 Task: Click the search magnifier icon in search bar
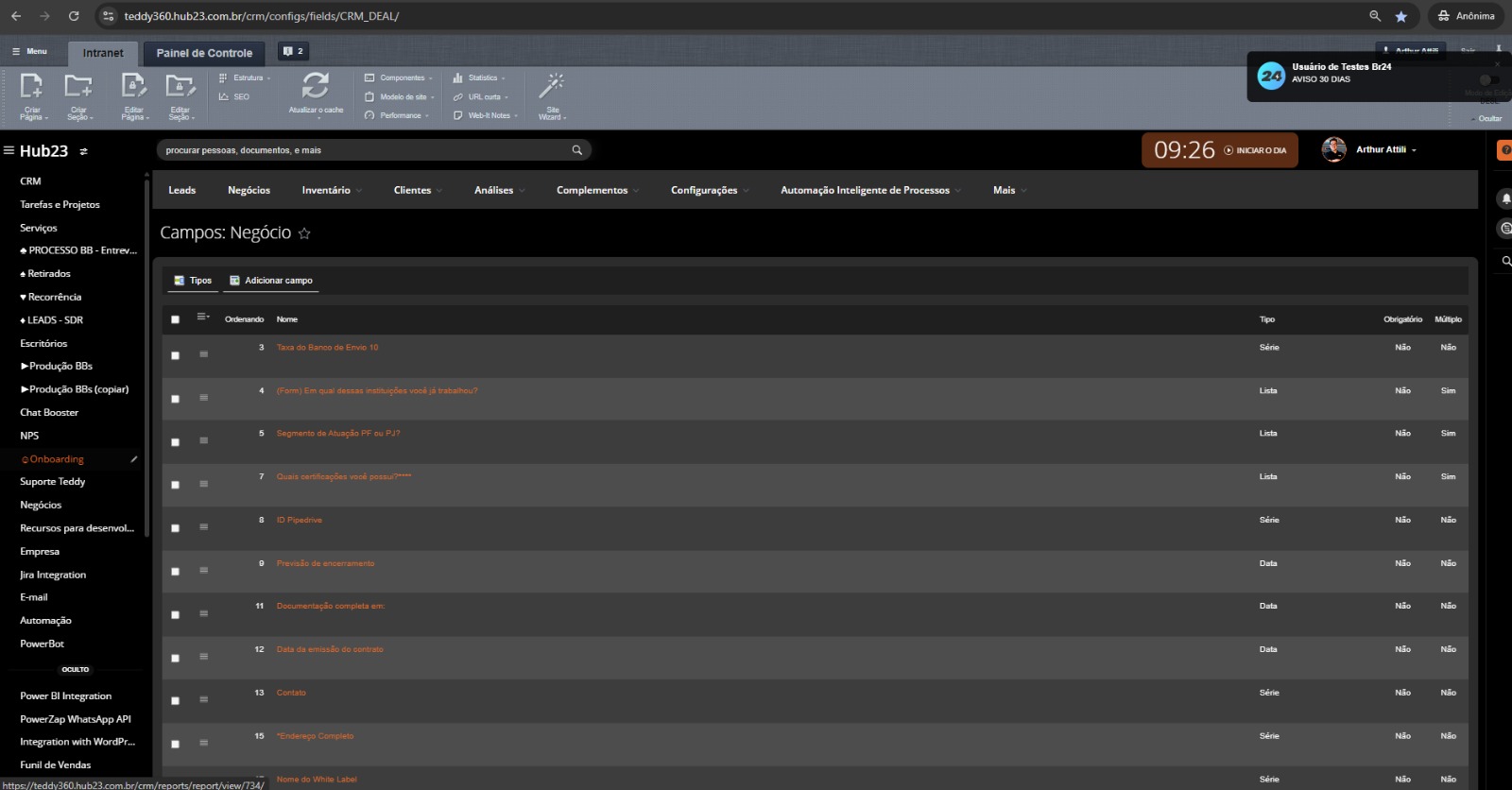(577, 150)
